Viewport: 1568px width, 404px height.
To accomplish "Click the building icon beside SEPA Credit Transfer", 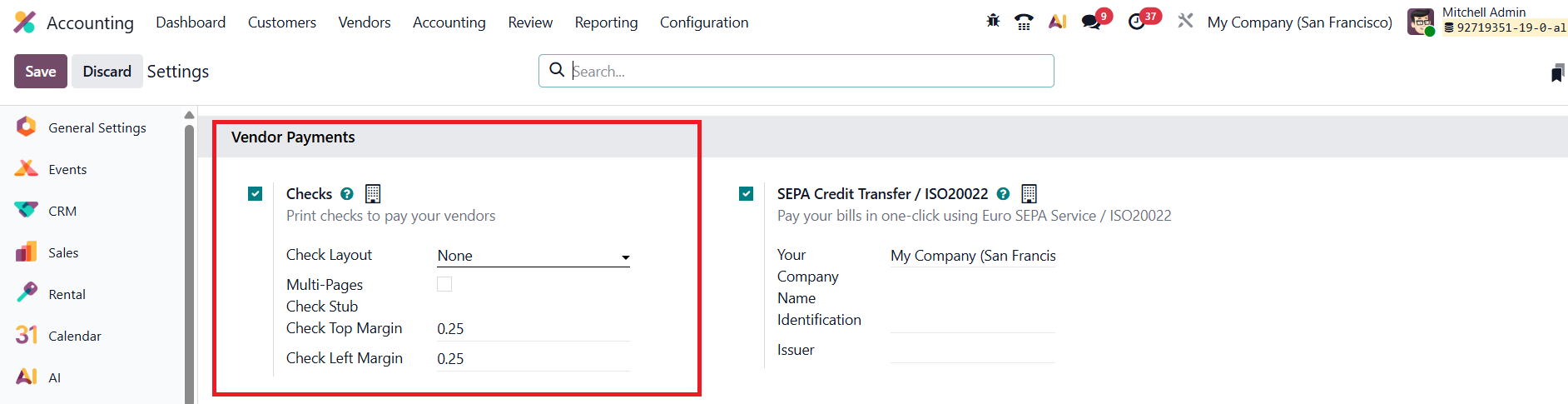I will pos(1029,194).
